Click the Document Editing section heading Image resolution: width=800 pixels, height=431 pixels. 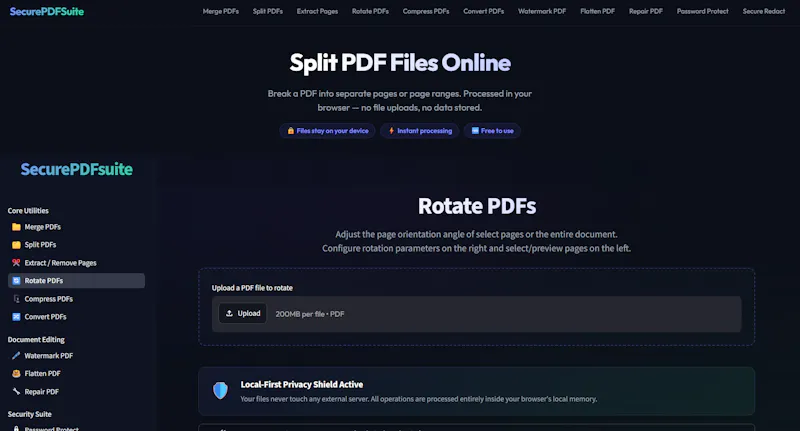36,340
